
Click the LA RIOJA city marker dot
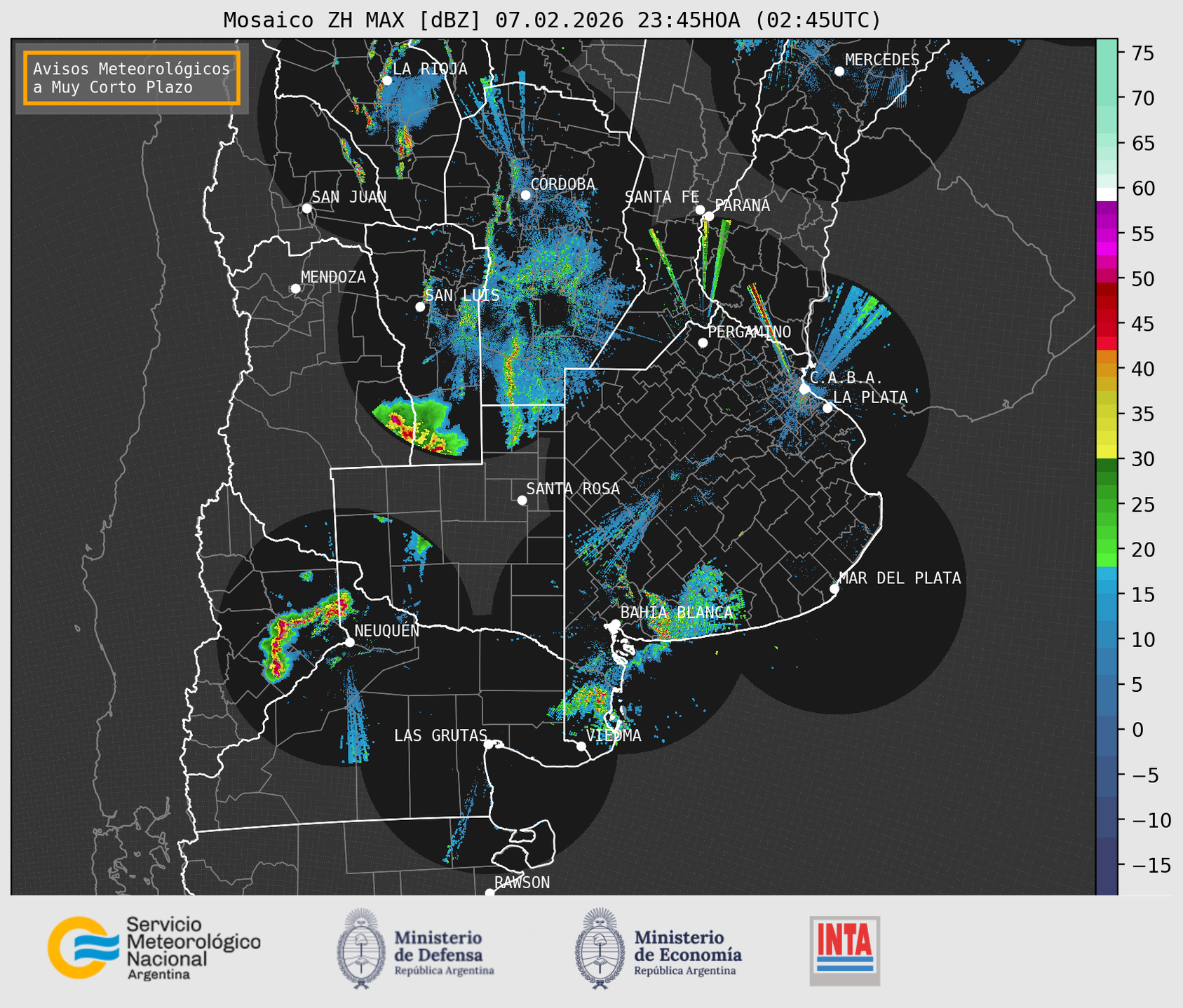pyautogui.click(x=386, y=80)
